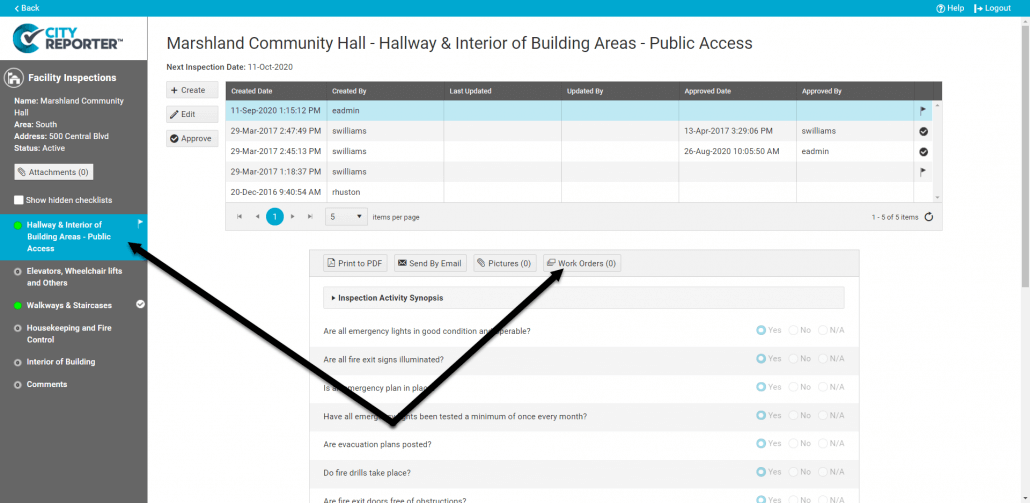Open the Help page
This screenshot has width=1030, height=503.
(x=950, y=8)
